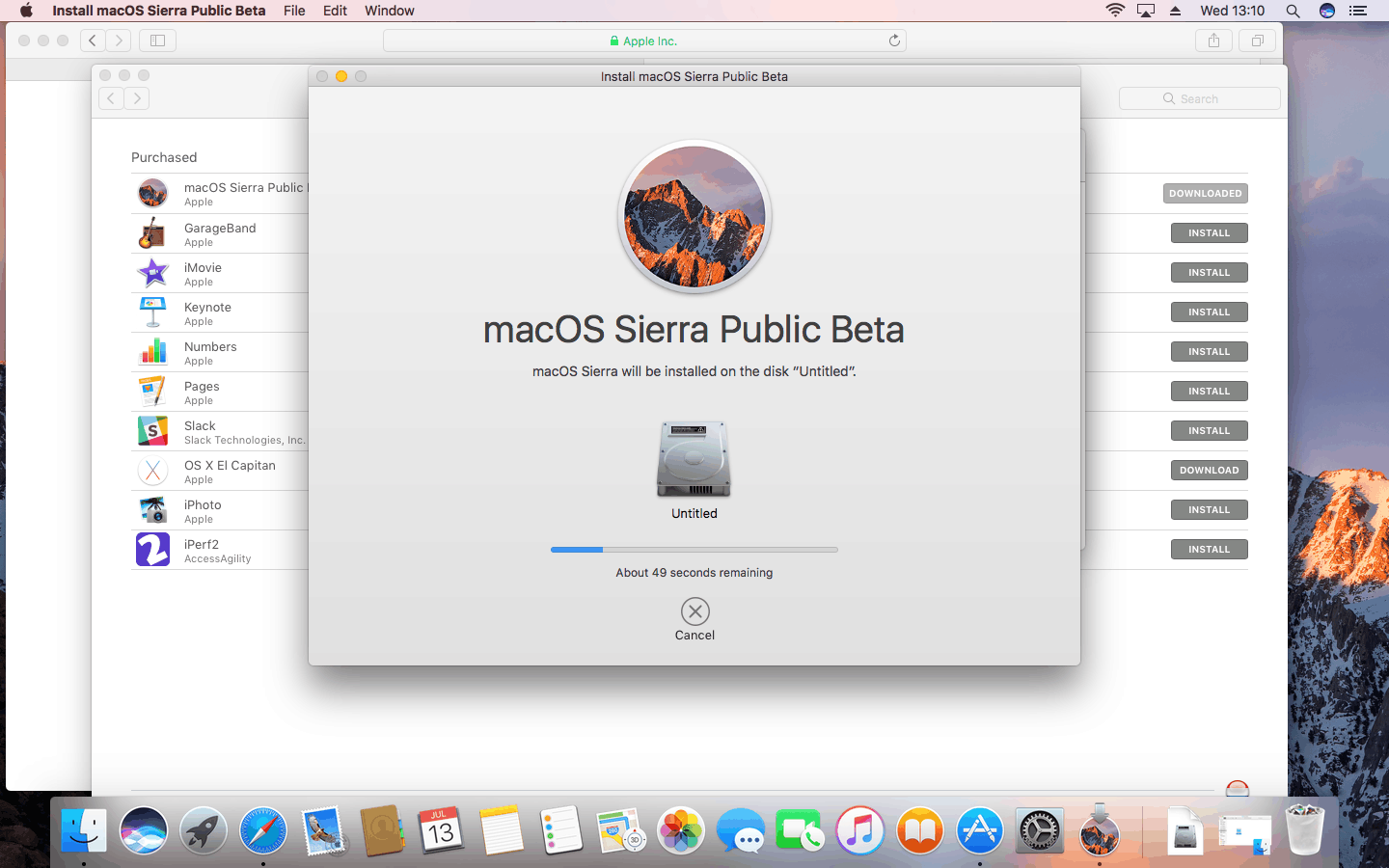Click the iMovie star icon in Purchased list
1389x868 pixels.
tap(152, 273)
